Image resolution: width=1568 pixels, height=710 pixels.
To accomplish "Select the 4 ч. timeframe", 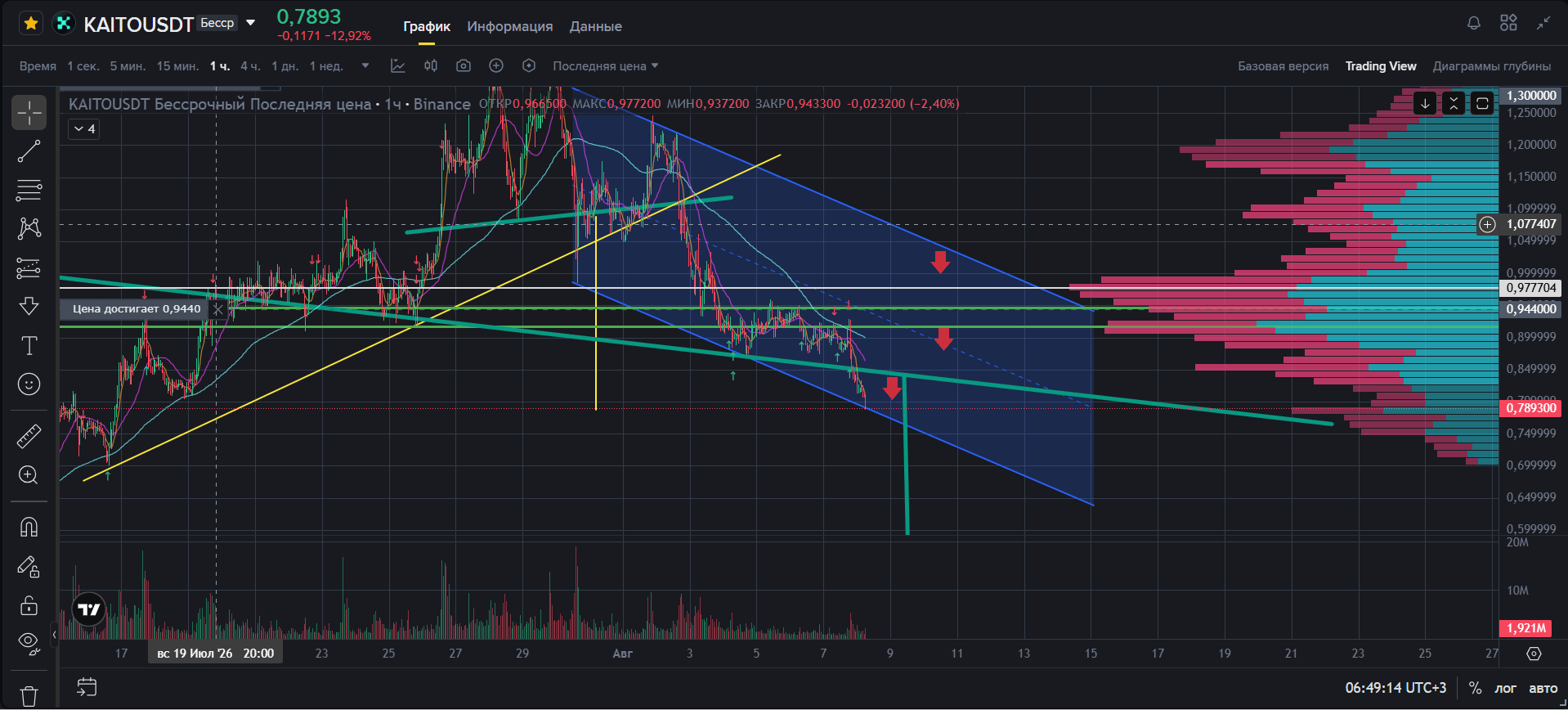I will click(250, 66).
